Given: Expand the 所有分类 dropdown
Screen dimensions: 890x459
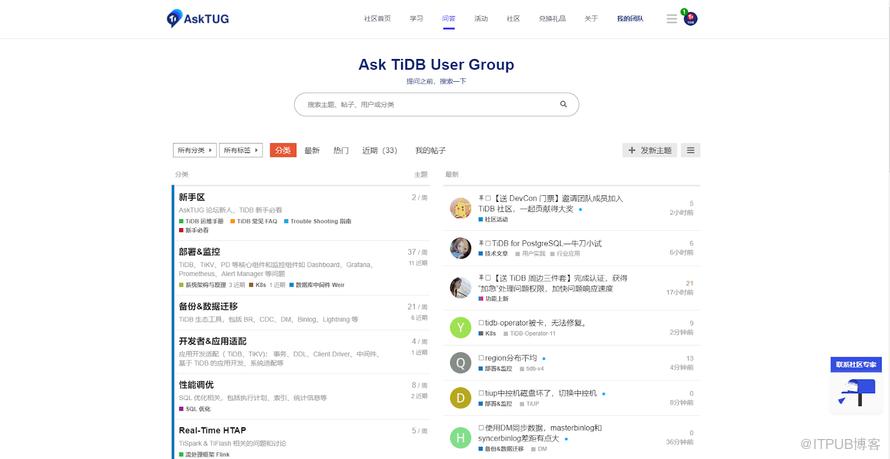Looking at the screenshot, I should [x=195, y=150].
